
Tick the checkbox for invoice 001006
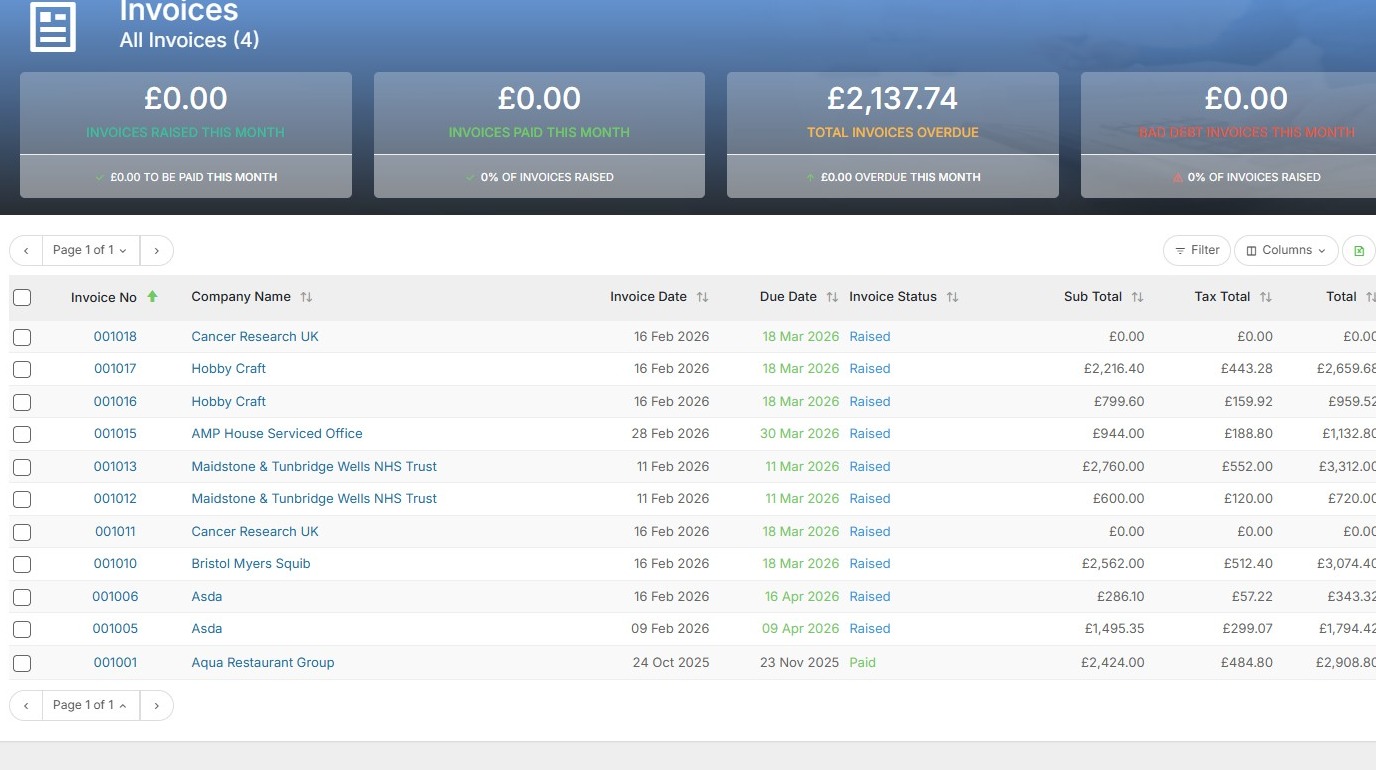22,597
